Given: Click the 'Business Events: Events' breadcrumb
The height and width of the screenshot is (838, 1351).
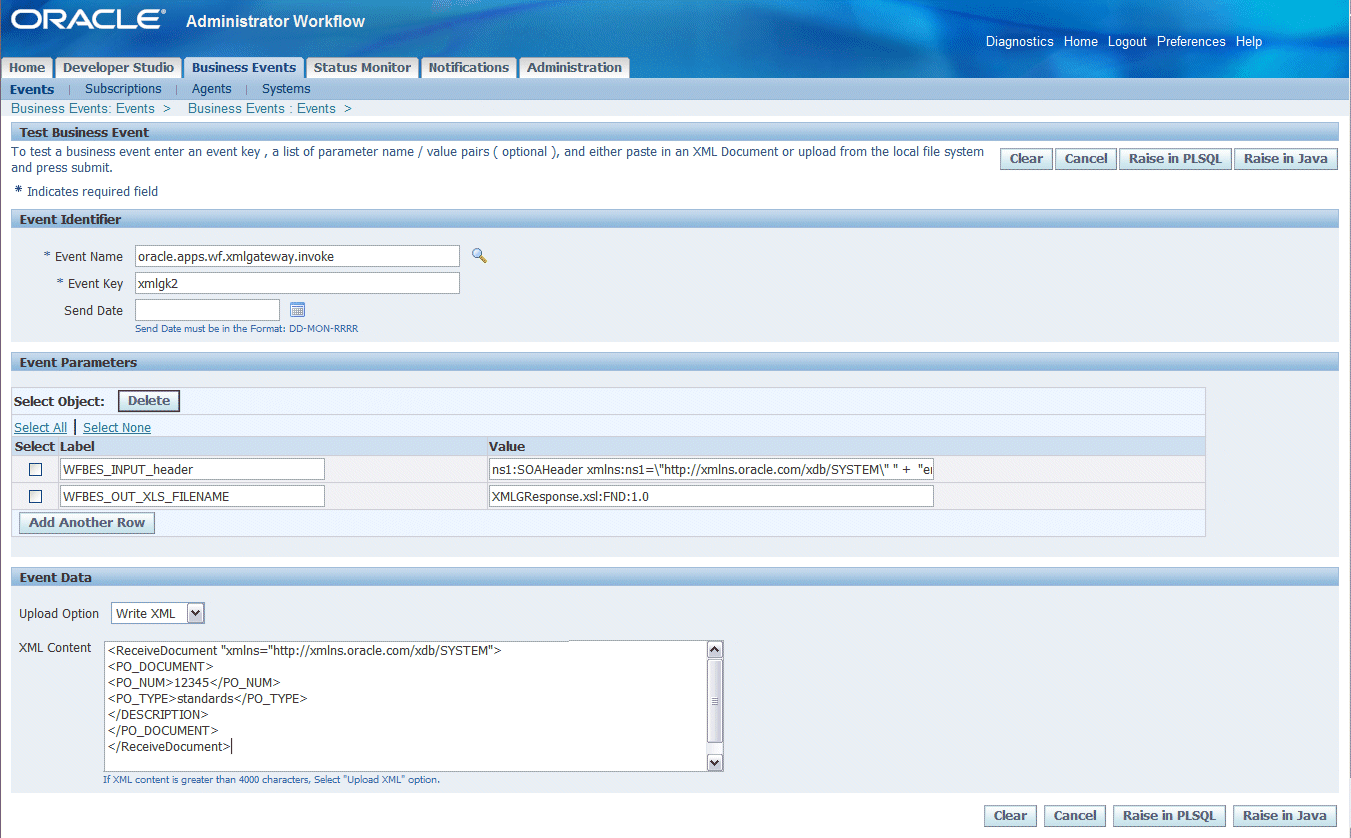Looking at the screenshot, I should click(83, 108).
